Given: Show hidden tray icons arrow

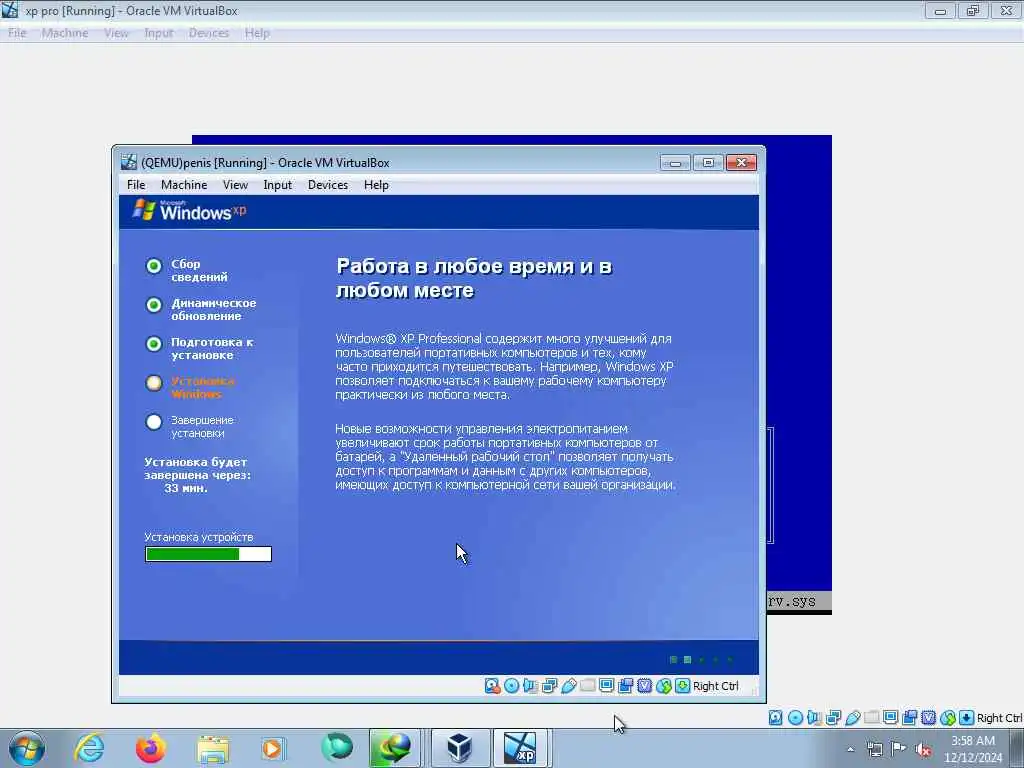Looking at the screenshot, I should click(850, 750).
